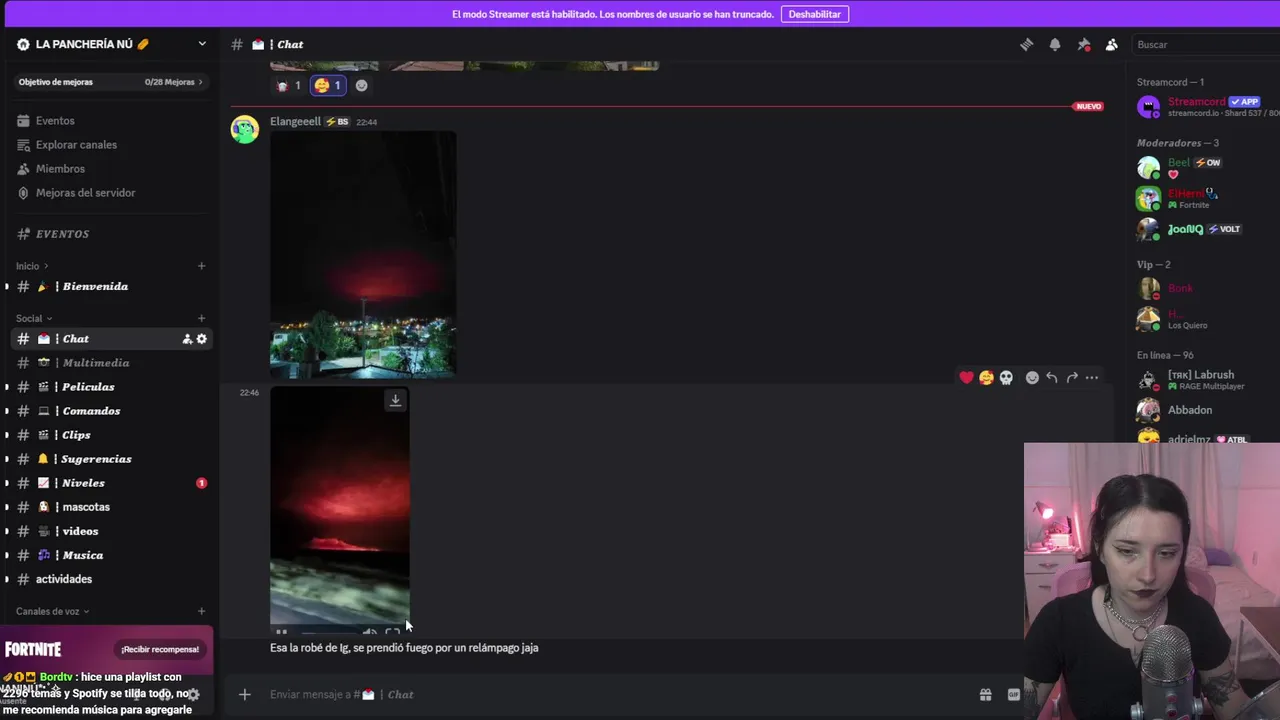Reply to the message arrow
Screen dimensions: 1280x720
coord(1052,377)
